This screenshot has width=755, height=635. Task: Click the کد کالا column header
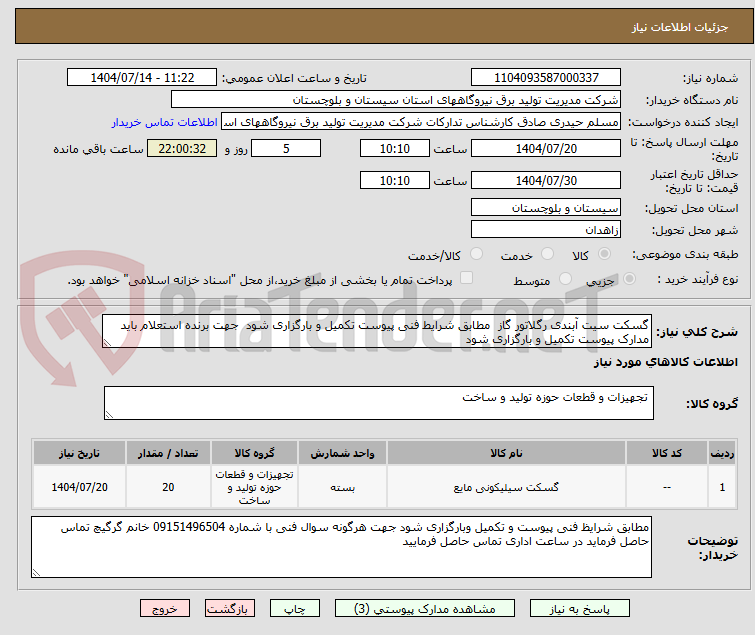pos(667,453)
